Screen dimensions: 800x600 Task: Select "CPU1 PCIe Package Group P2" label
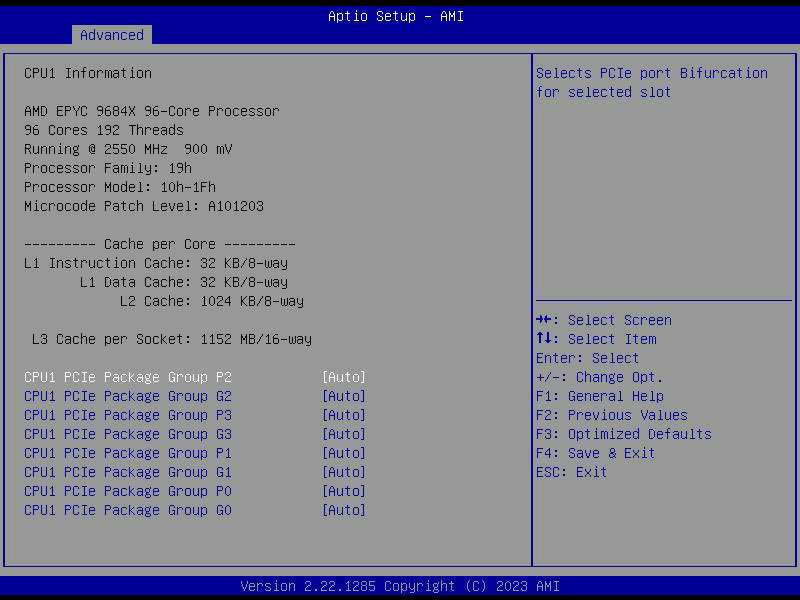pos(128,377)
